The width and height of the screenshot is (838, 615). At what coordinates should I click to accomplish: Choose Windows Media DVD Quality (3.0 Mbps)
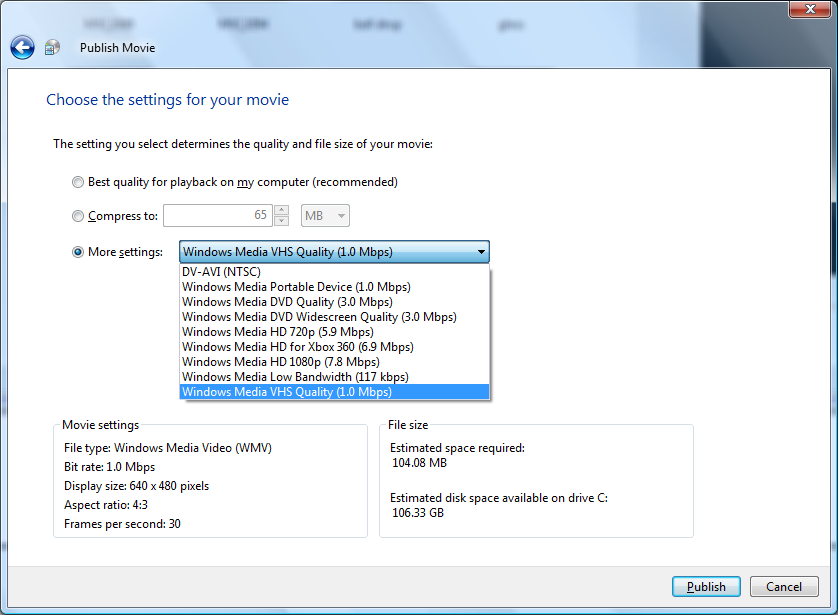point(335,302)
